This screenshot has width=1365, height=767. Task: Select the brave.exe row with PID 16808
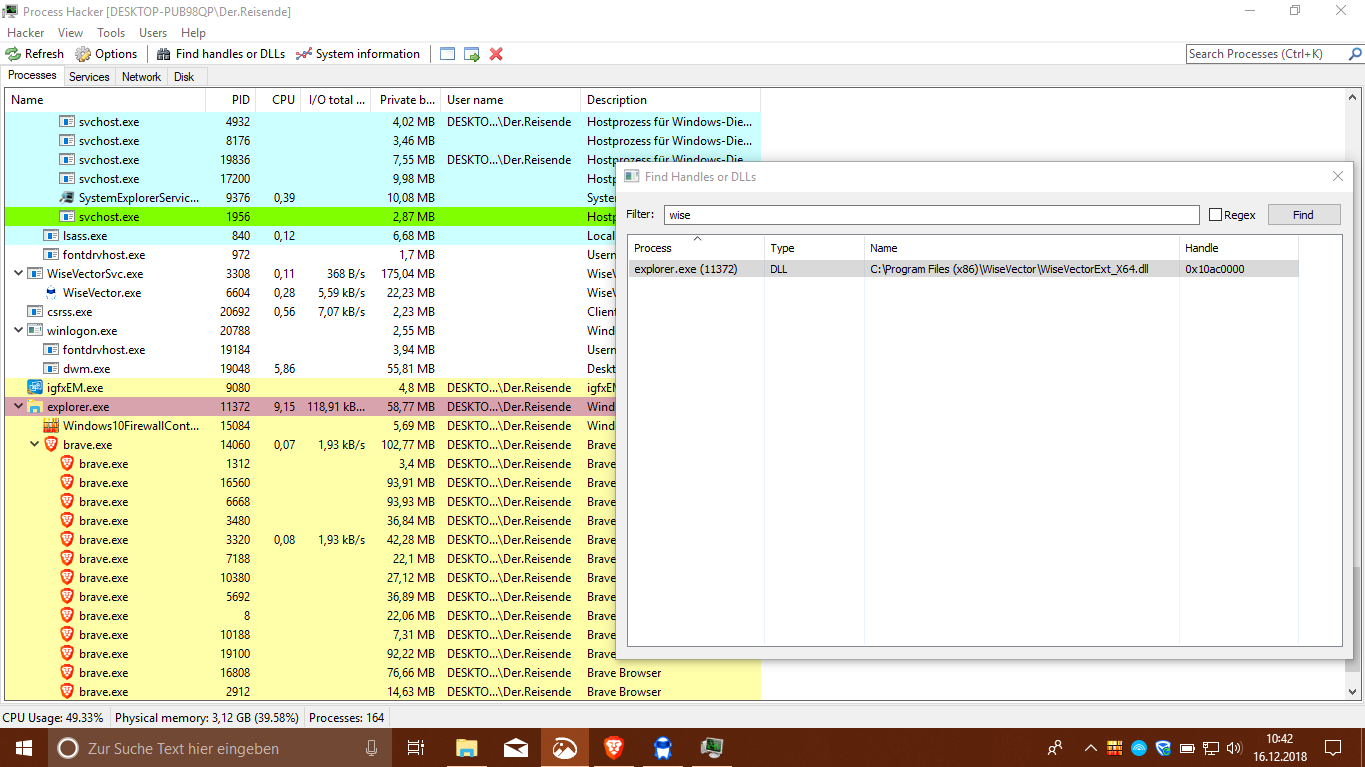[x=383, y=673]
